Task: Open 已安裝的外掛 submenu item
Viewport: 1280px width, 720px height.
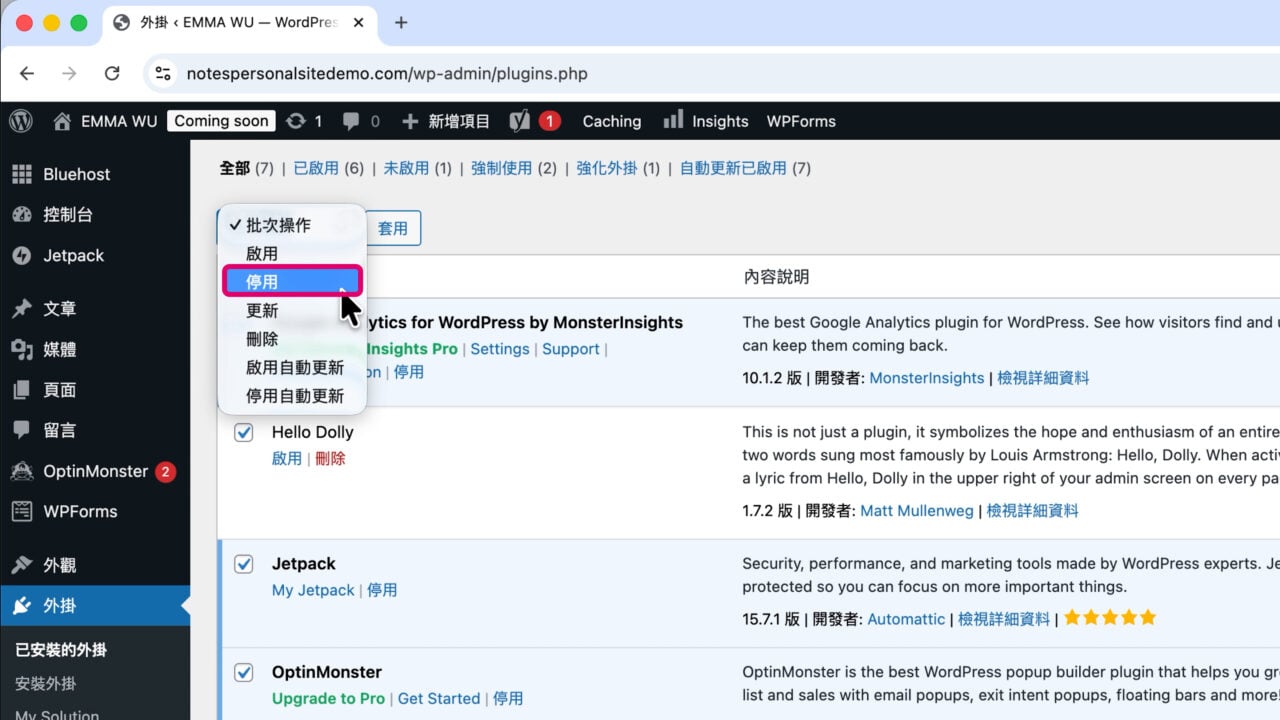Action: [x=61, y=650]
